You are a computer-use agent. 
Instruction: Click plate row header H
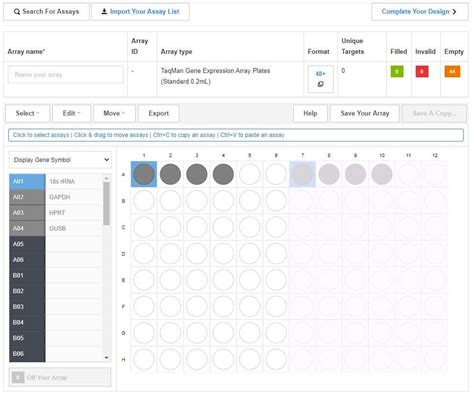point(123,359)
